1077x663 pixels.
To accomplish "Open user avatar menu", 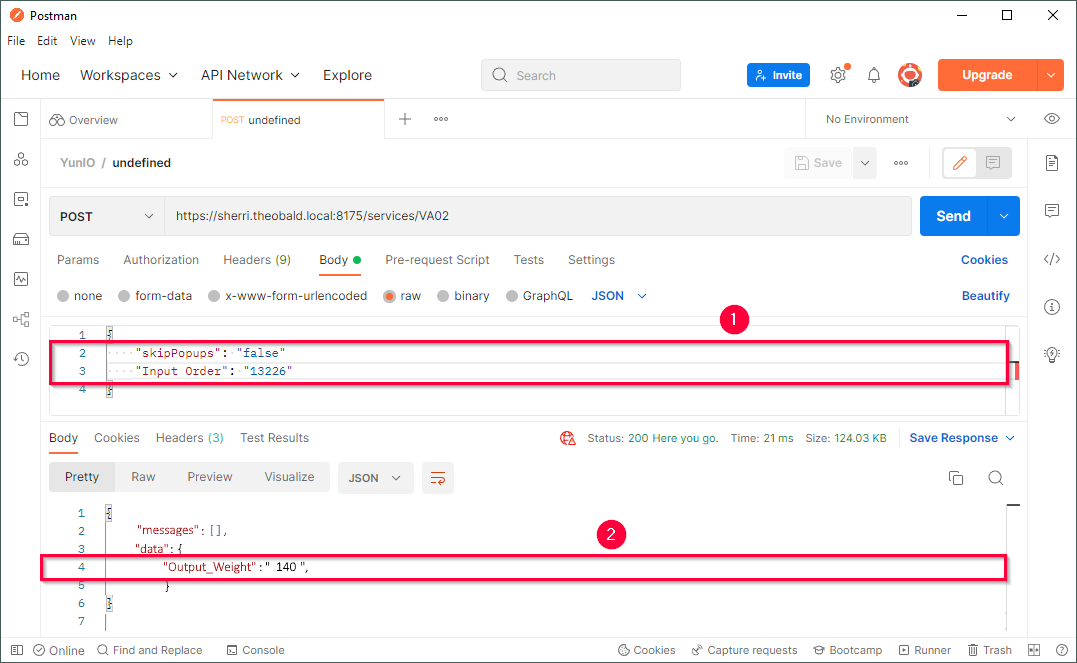I will (x=910, y=75).
